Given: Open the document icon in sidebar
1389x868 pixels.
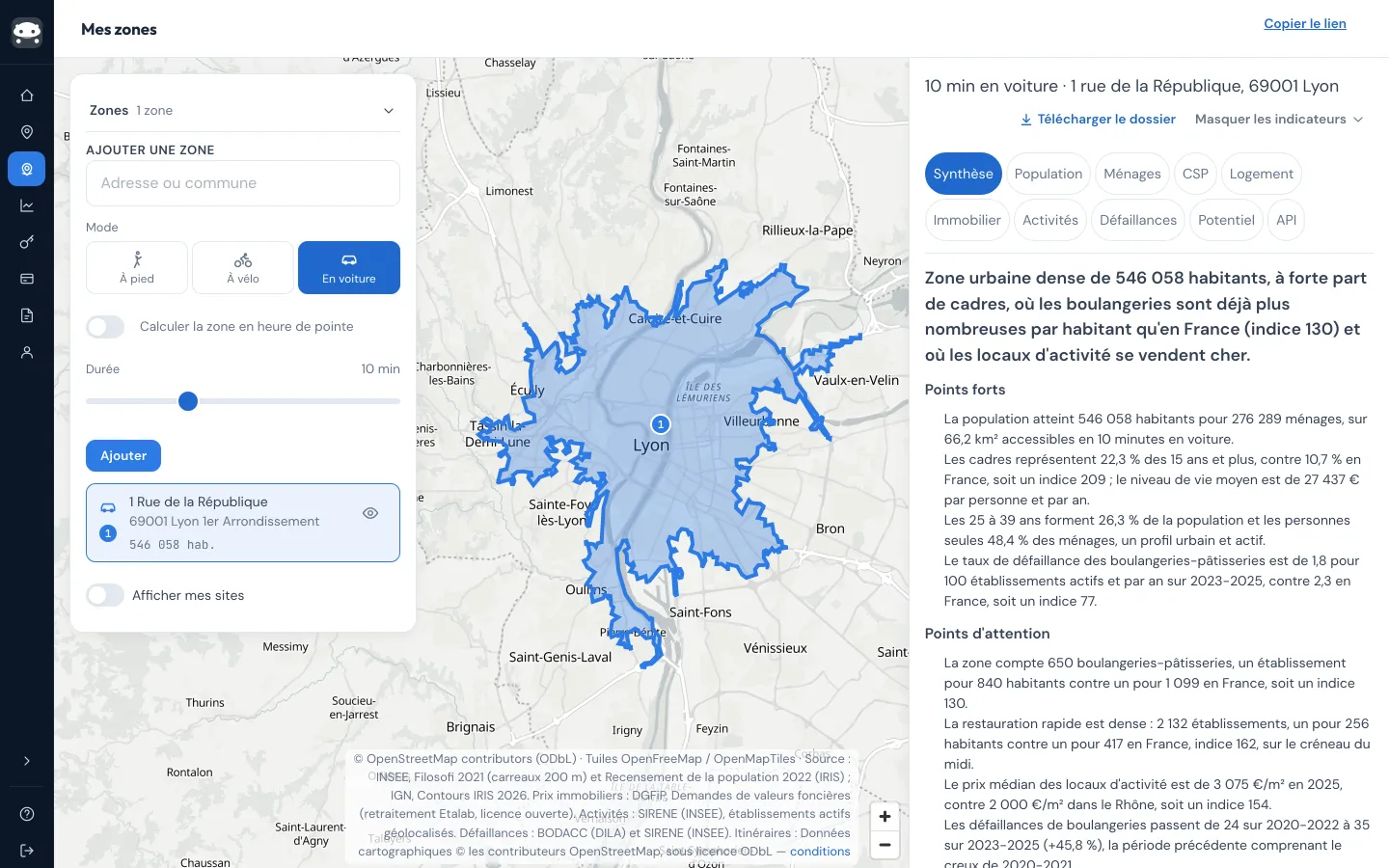Looking at the screenshot, I should (27, 315).
